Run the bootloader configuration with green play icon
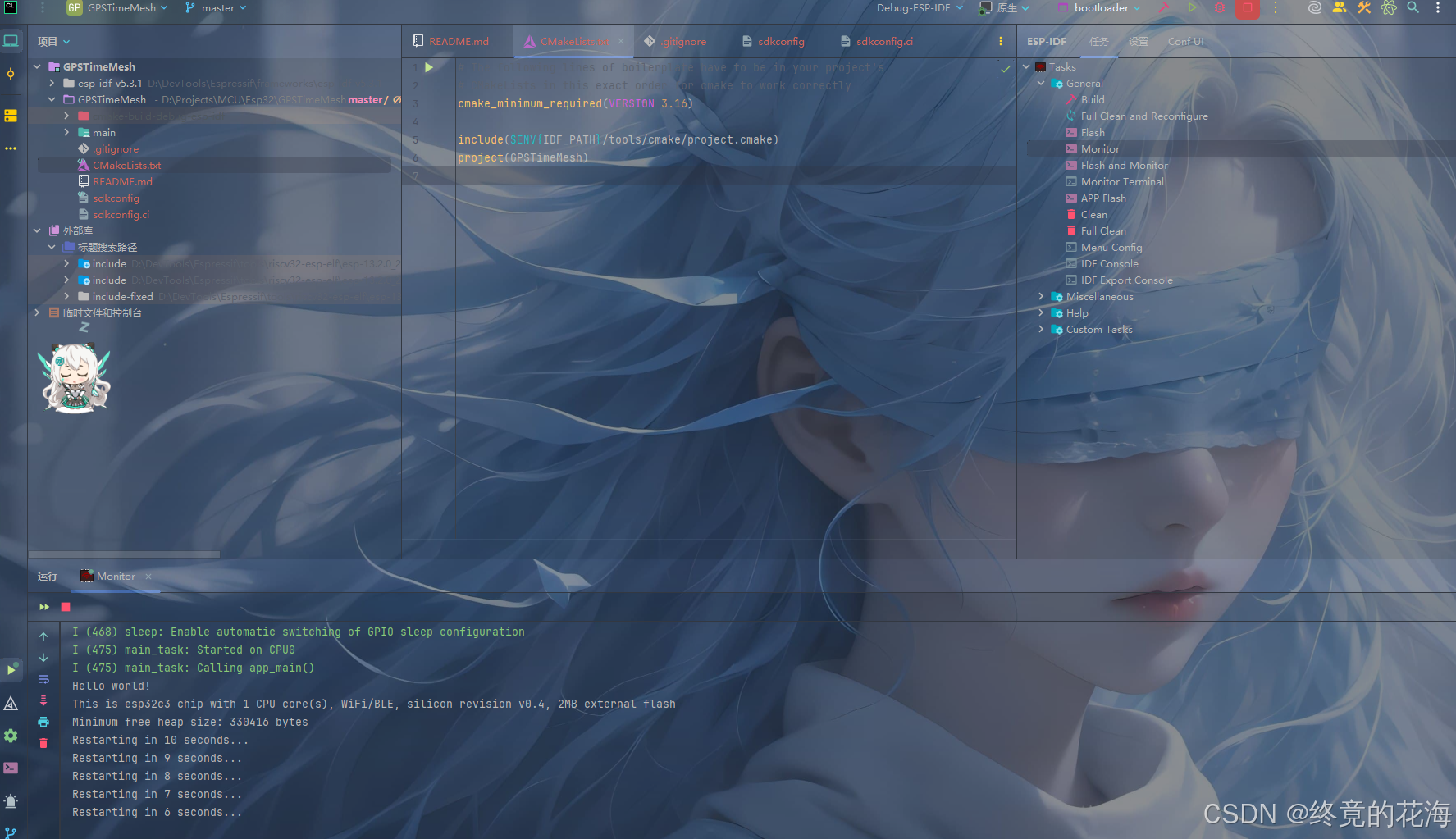The width and height of the screenshot is (1456, 839). pyautogui.click(x=1192, y=8)
